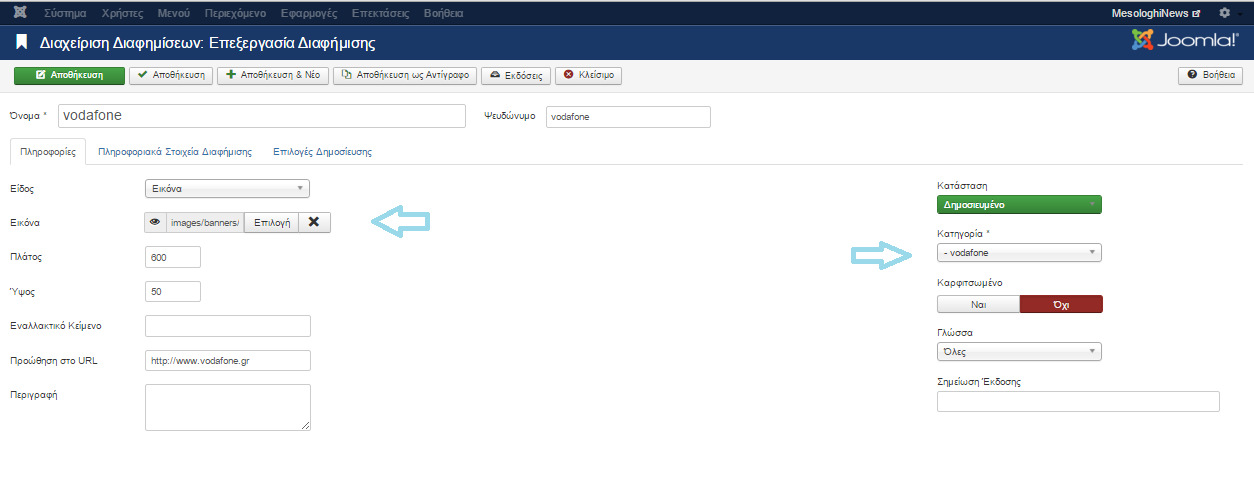Click the Joomla! brand logo
This screenshot has height=500, width=1254.
coord(1186,40)
